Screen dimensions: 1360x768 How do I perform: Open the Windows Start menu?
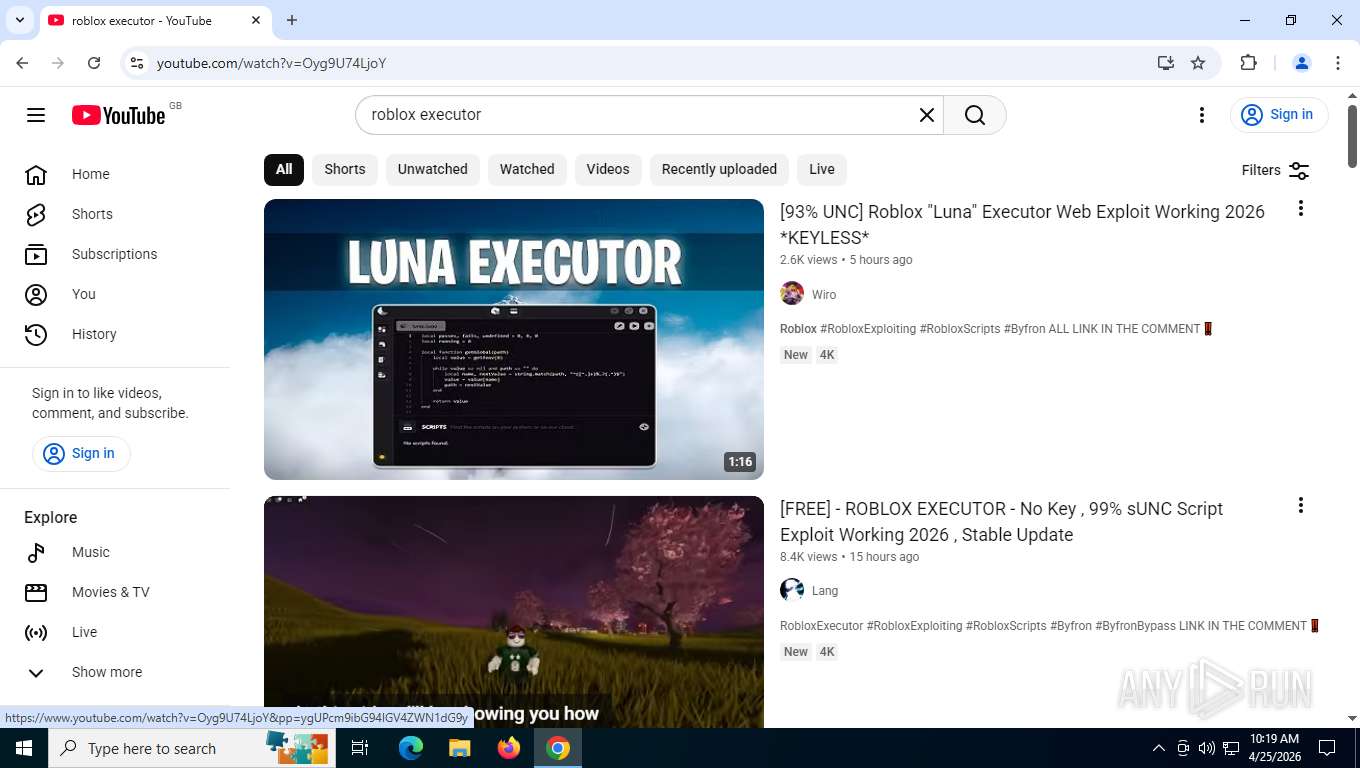click(24, 748)
